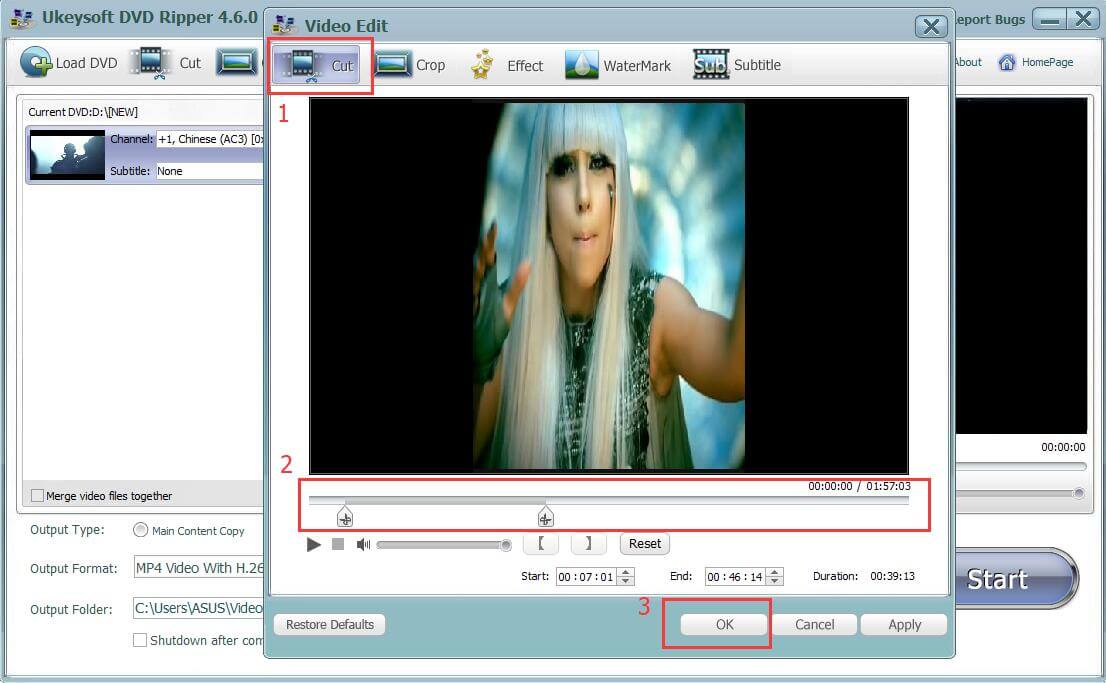Select the Cut tab in Video Edit
This screenshot has height=683, width=1106.
tap(322, 65)
